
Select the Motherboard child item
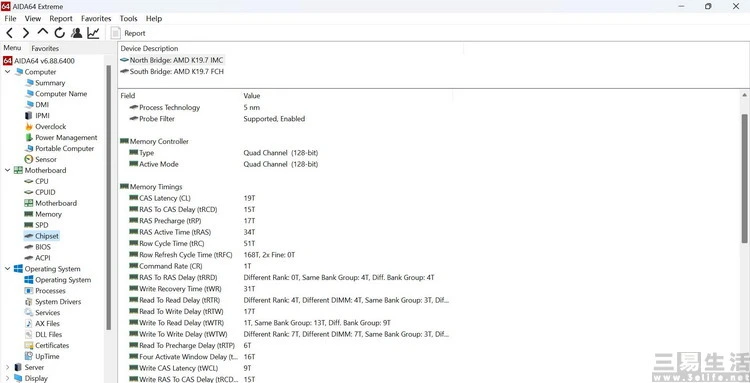tap(51, 203)
